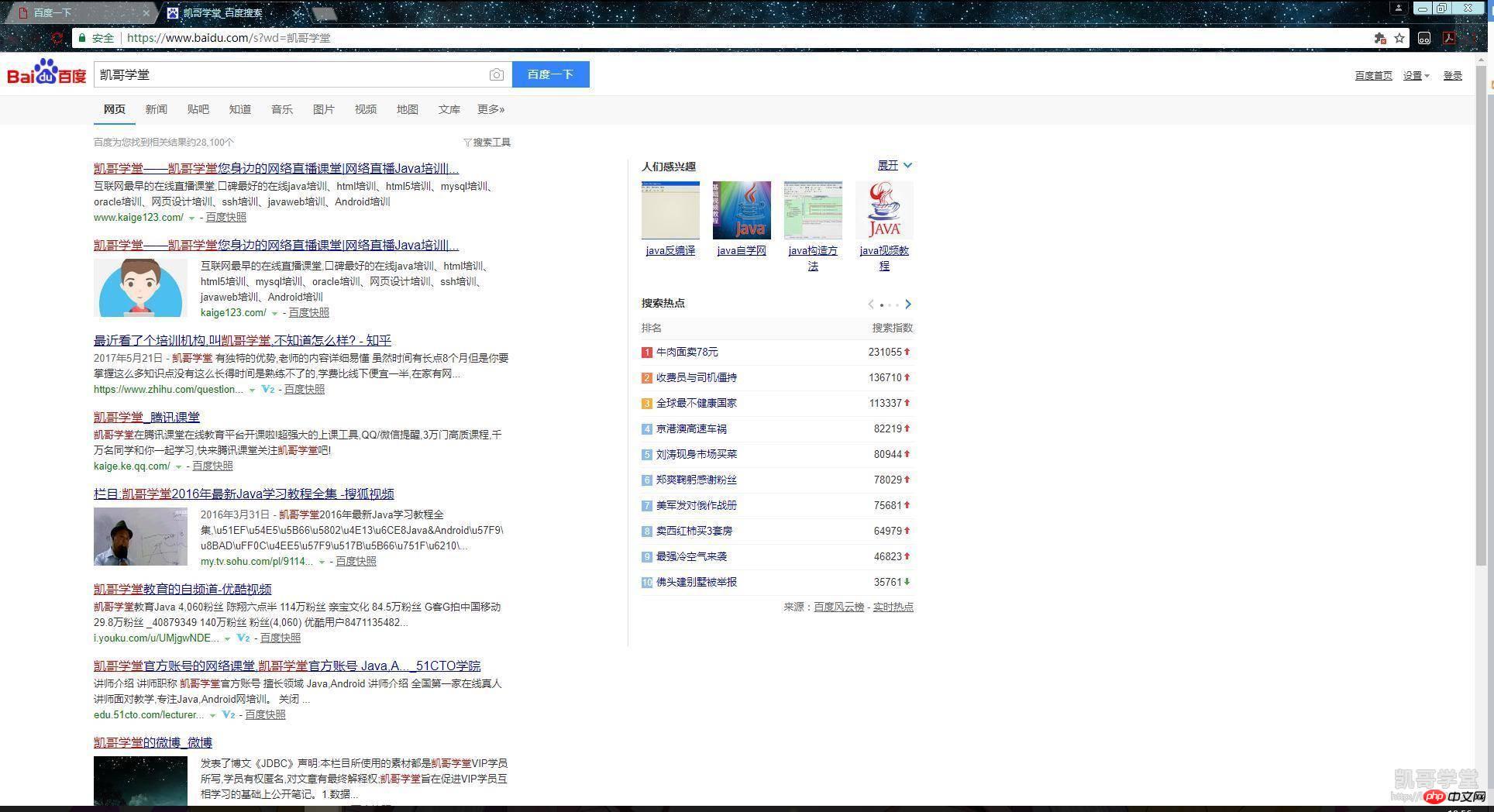Image resolution: width=1494 pixels, height=812 pixels.
Task: Click the translate extension icon in address bar
Action: point(1379,38)
